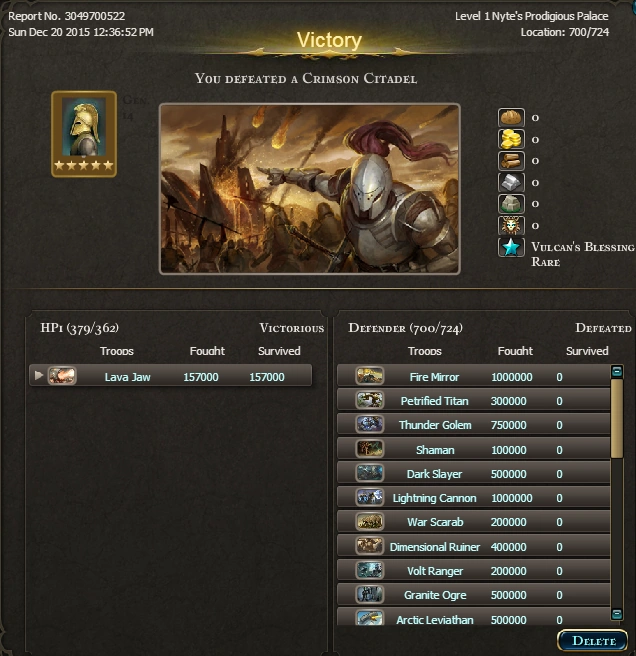Image resolution: width=636 pixels, height=656 pixels.
Task: Click the metal ingot resource icon
Action: click(x=511, y=182)
